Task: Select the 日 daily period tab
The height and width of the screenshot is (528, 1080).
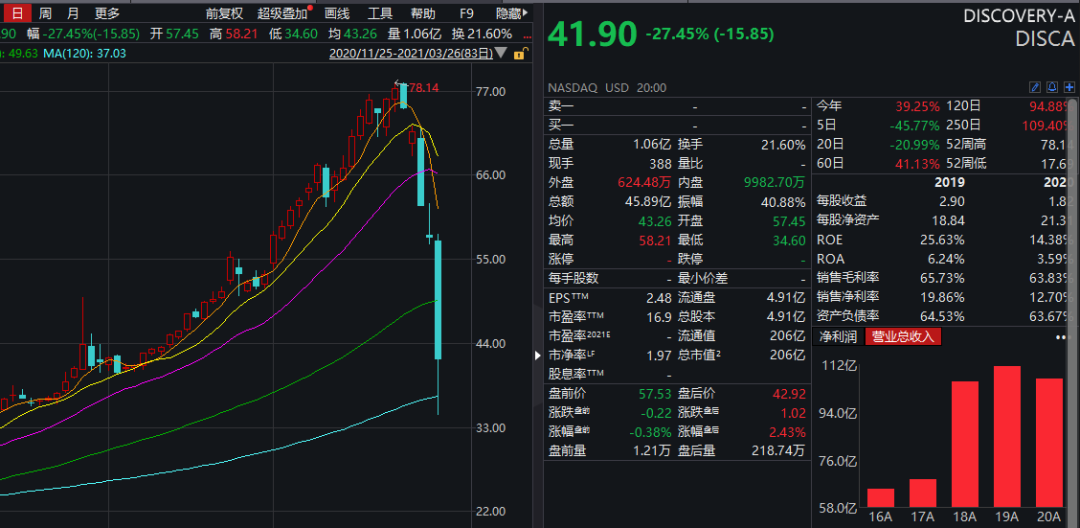Action: tap(17, 13)
